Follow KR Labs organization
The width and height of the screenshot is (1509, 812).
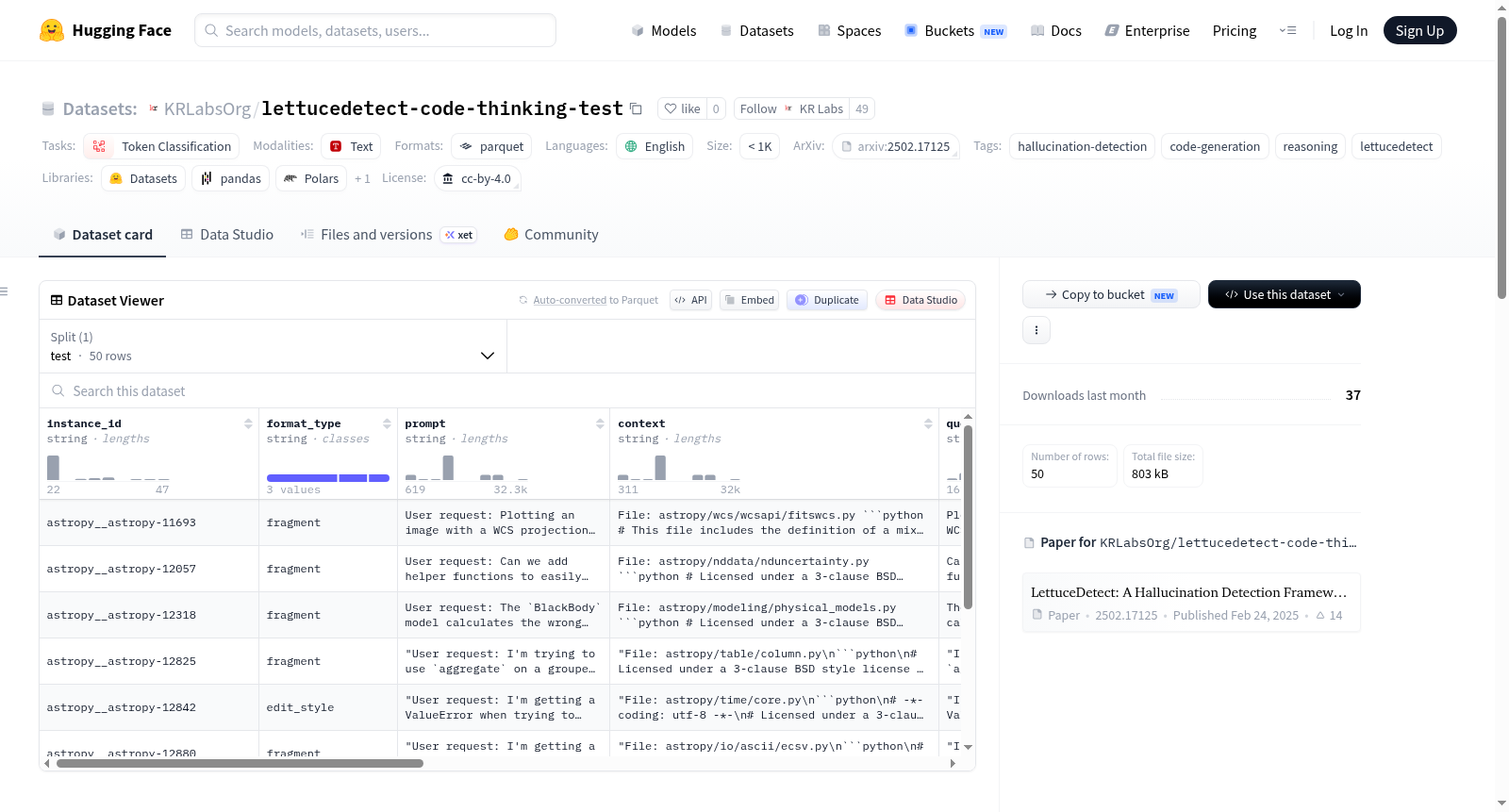[791, 108]
